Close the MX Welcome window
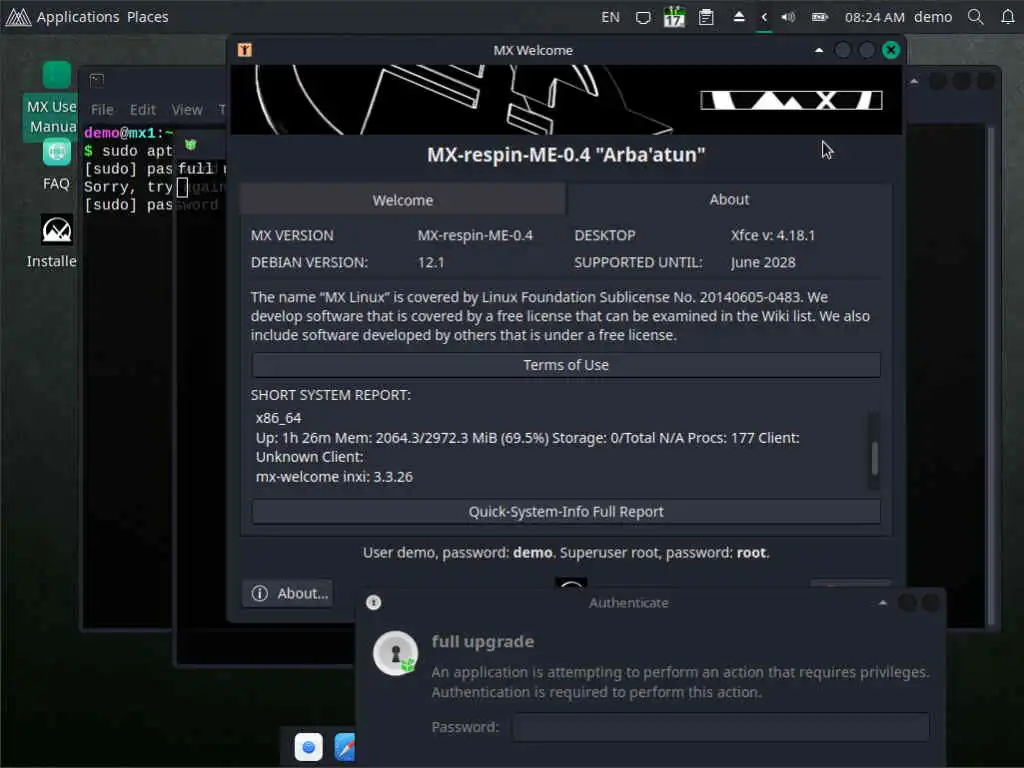This screenshot has height=768, width=1024. [x=891, y=50]
